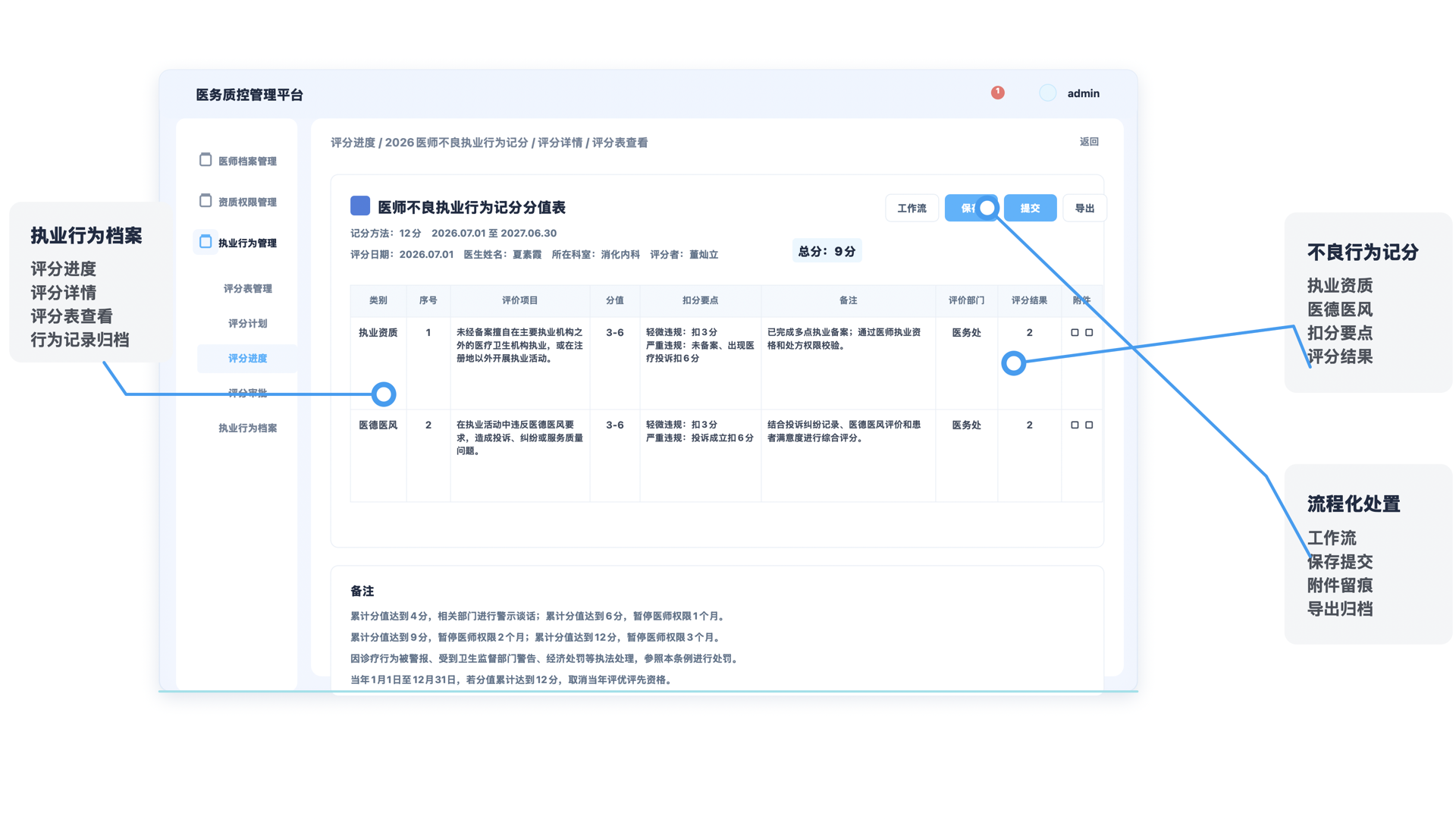Expand the 资质权限管理 menu section
The height and width of the screenshot is (819, 1456).
click(x=237, y=202)
